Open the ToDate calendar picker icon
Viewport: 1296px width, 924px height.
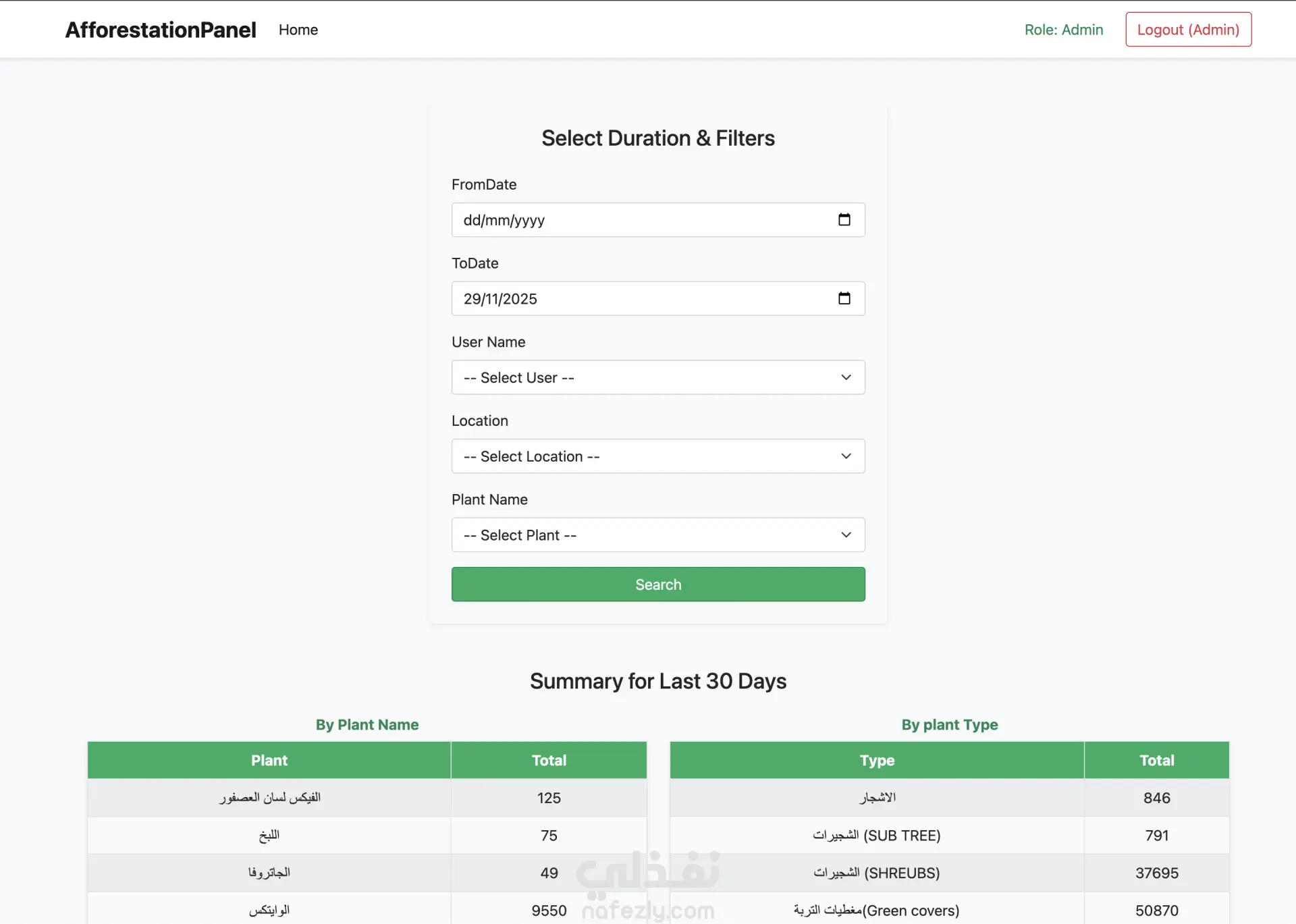pyautogui.click(x=844, y=298)
